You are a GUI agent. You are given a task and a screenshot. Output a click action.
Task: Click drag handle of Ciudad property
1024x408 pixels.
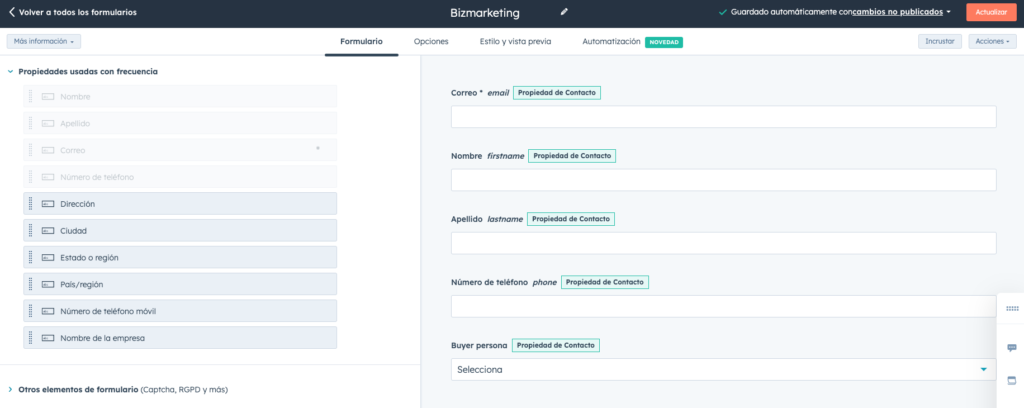pos(31,230)
